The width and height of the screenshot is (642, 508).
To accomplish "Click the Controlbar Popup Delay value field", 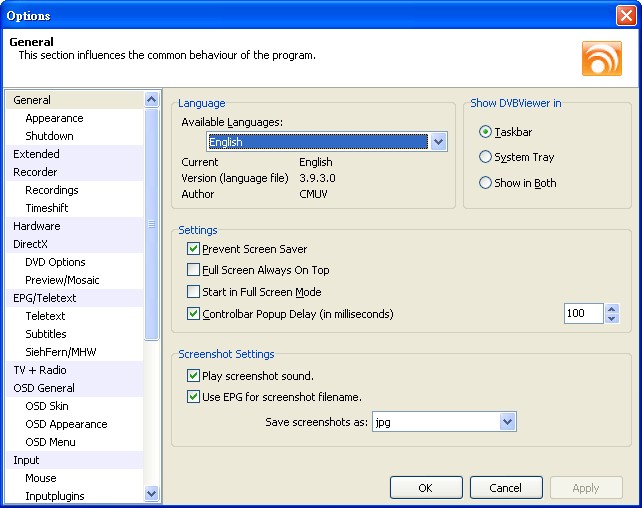I will pyautogui.click(x=582, y=314).
